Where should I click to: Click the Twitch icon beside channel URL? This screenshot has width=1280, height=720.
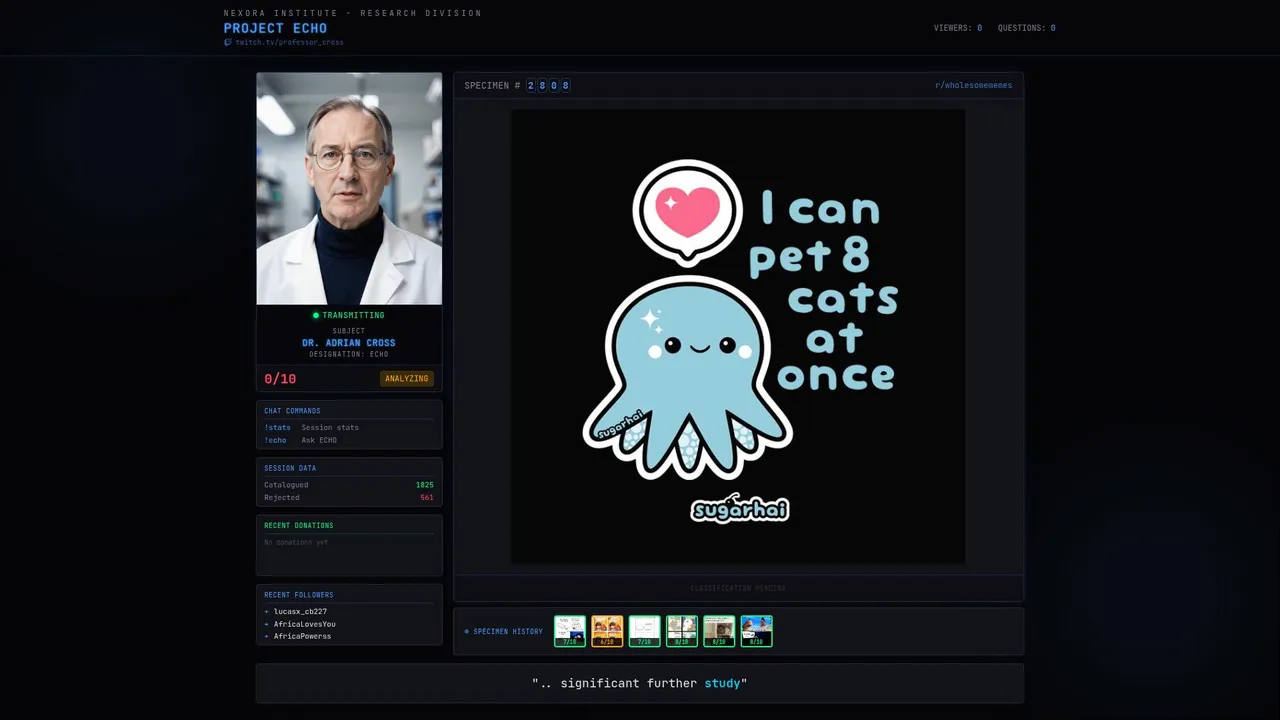tap(227, 42)
